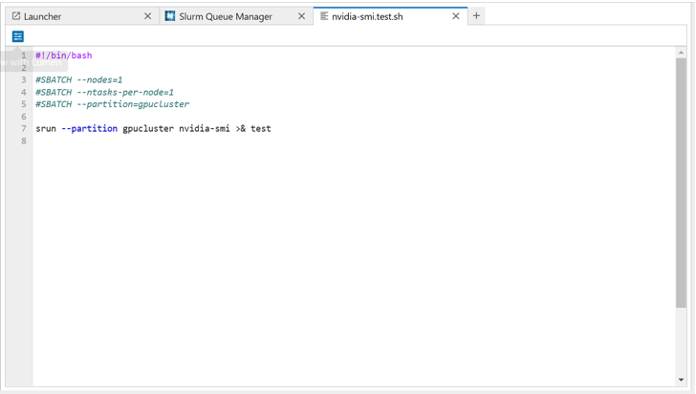Place cursor on the #!/bin/bash line

64,55
